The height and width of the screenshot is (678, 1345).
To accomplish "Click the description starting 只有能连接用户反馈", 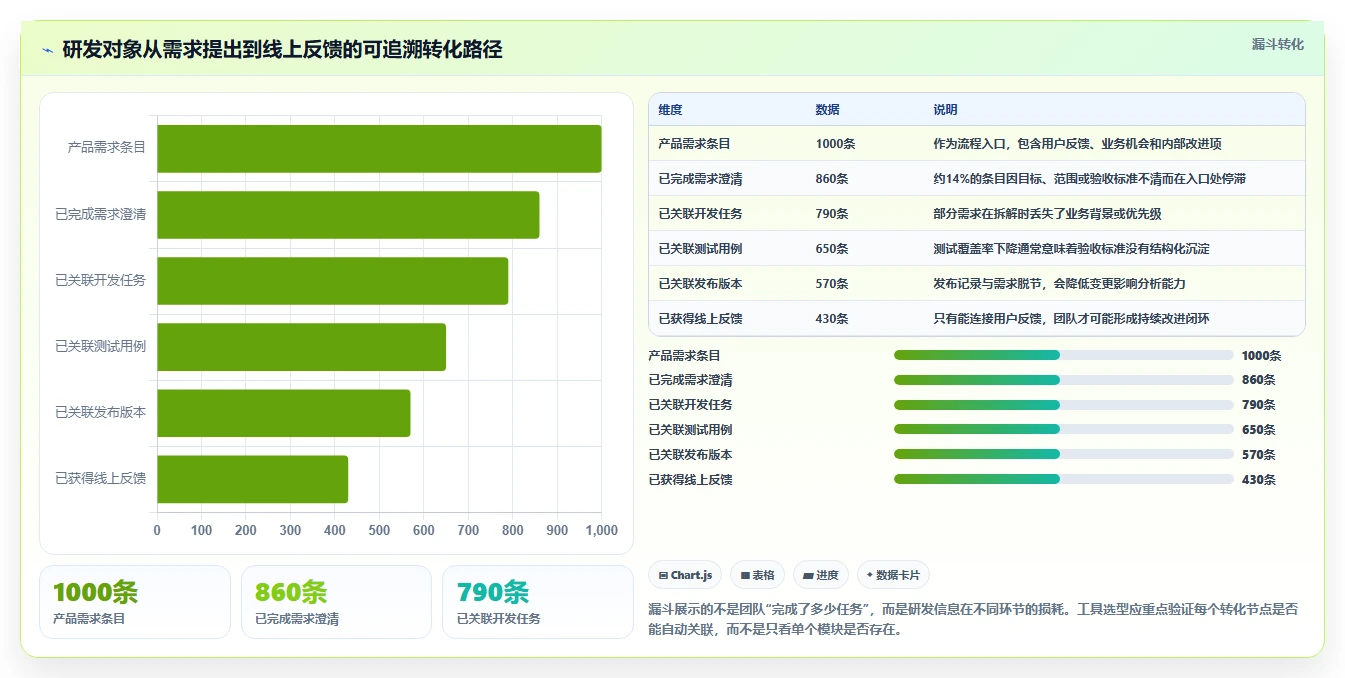I will (1071, 319).
